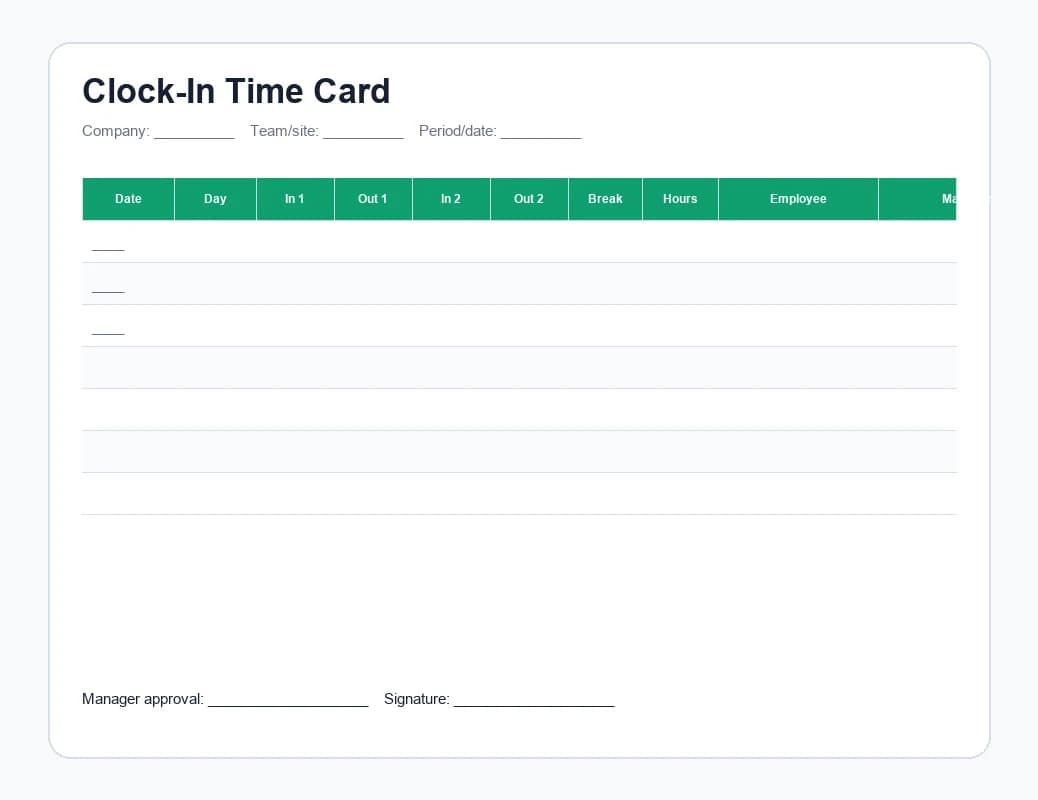Select the Out 2 column header
This screenshot has width=1038, height=800.
(530, 199)
